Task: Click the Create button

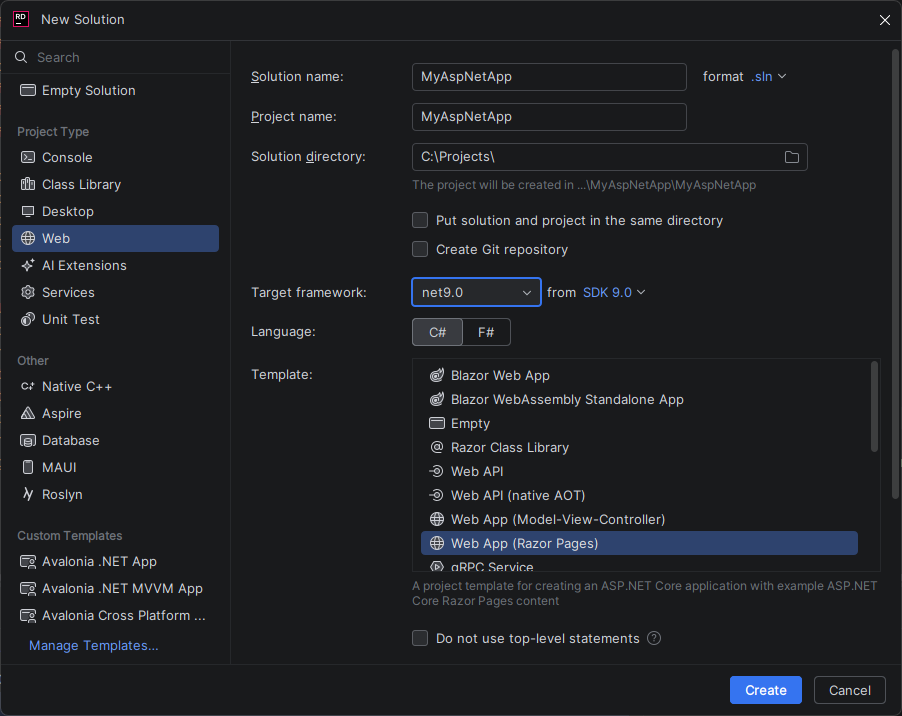Action: click(x=765, y=690)
